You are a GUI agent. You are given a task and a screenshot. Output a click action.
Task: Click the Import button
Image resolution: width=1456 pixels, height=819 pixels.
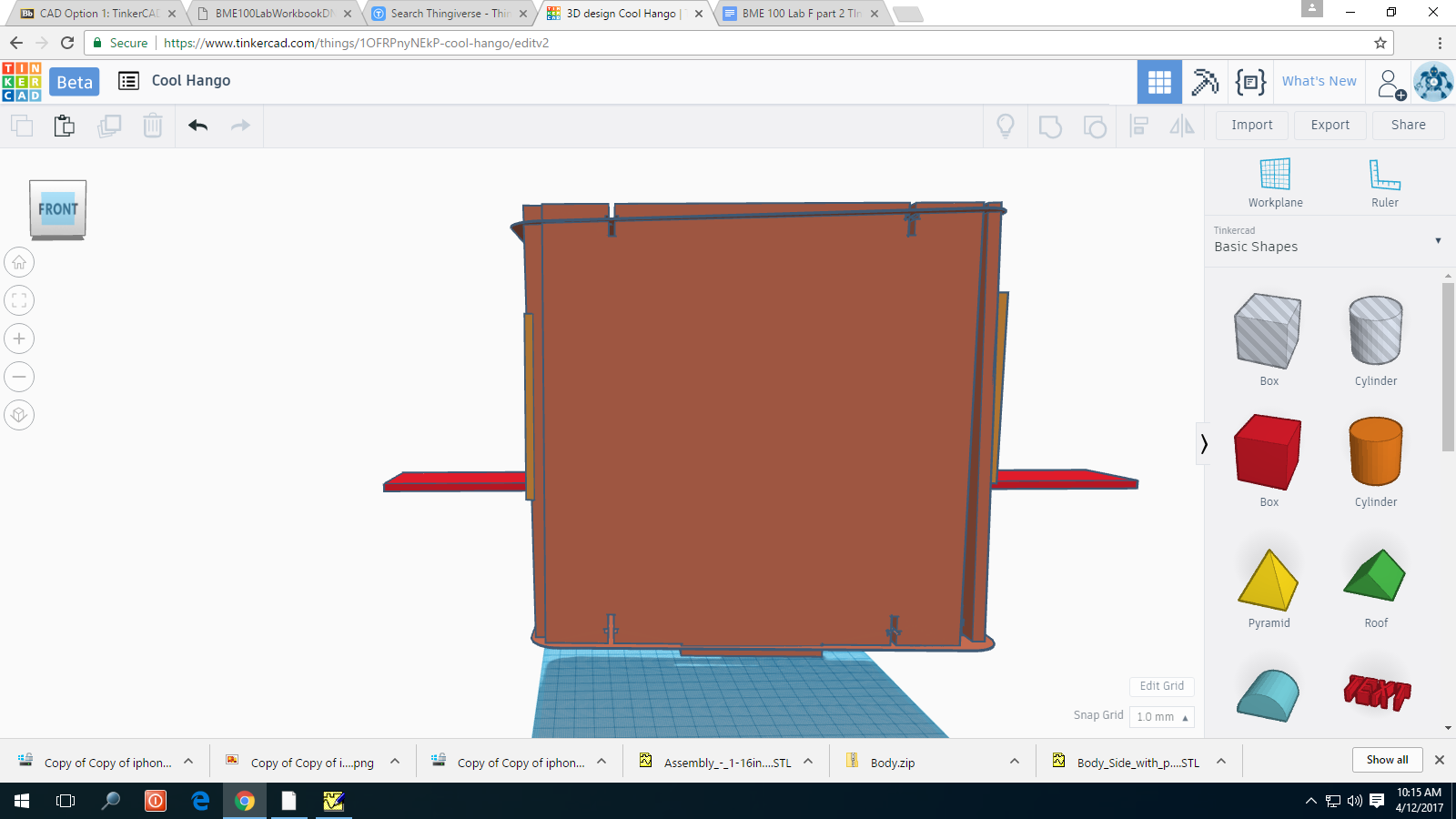pyautogui.click(x=1251, y=126)
